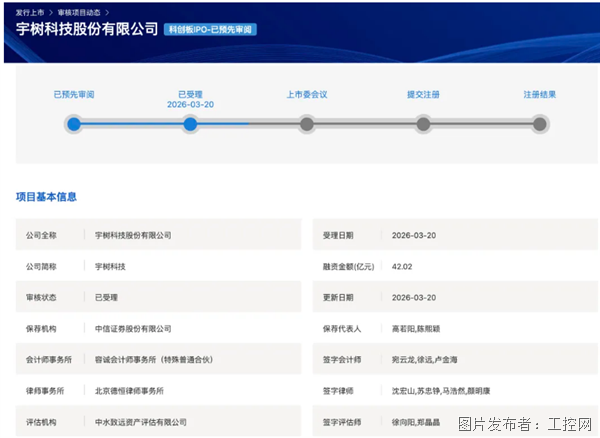Click the financing amount value 42.02
The image size is (600, 438).
(402, 266)
